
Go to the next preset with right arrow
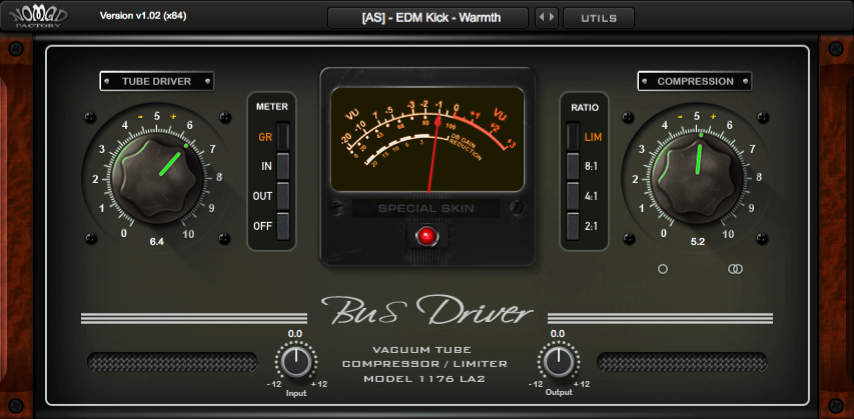552,18
